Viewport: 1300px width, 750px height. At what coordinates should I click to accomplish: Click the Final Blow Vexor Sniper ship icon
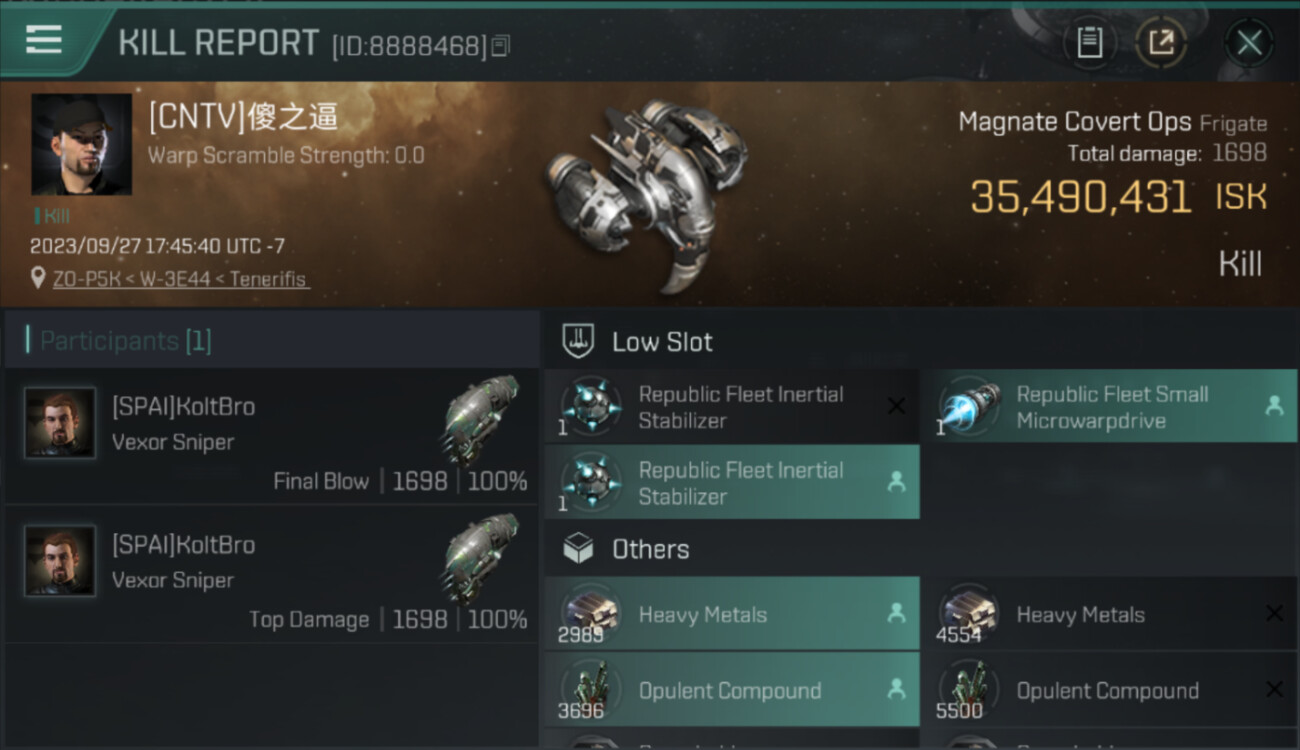click(x=482, y=418)
